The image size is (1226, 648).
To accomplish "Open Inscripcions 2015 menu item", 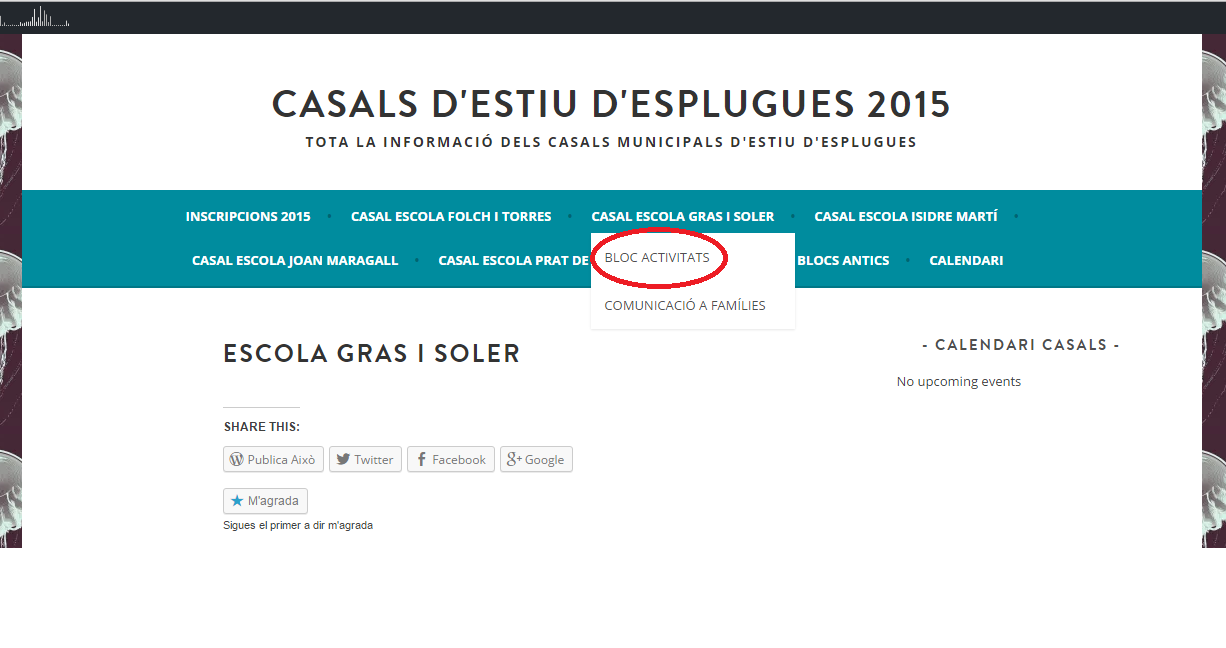I will click(248, 217).
